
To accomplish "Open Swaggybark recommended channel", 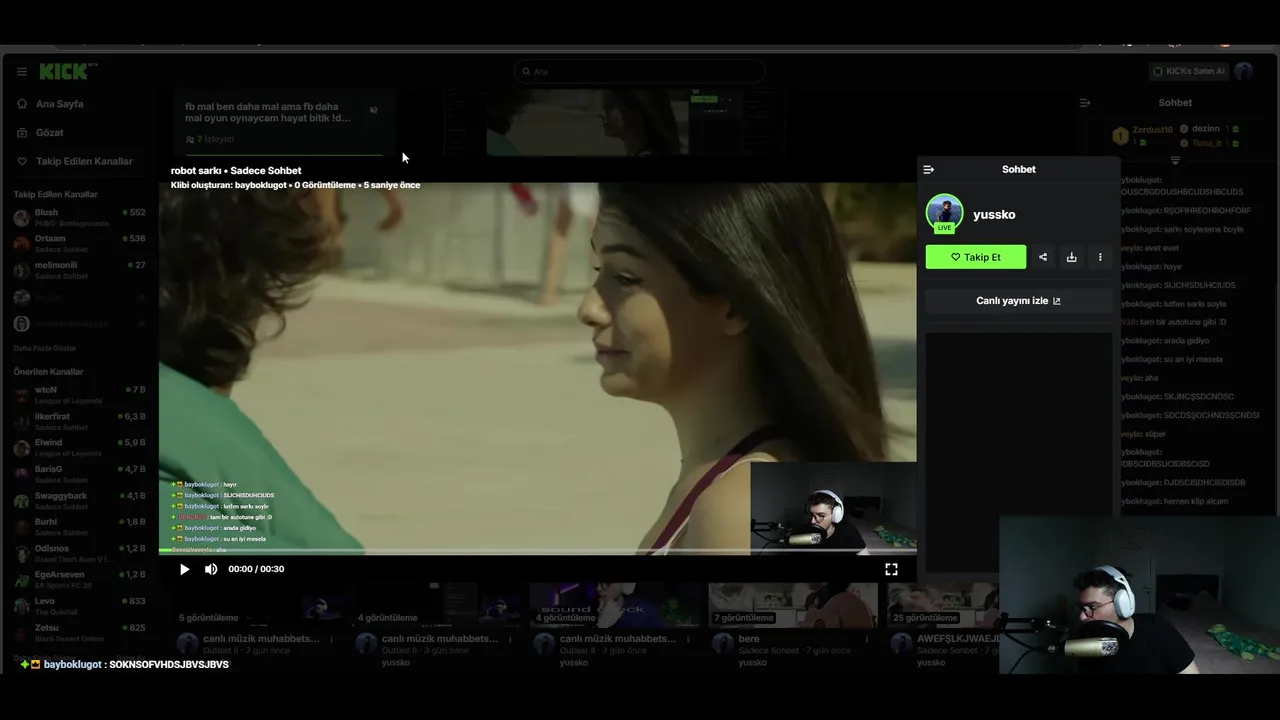I will click(x=80, y=500).
